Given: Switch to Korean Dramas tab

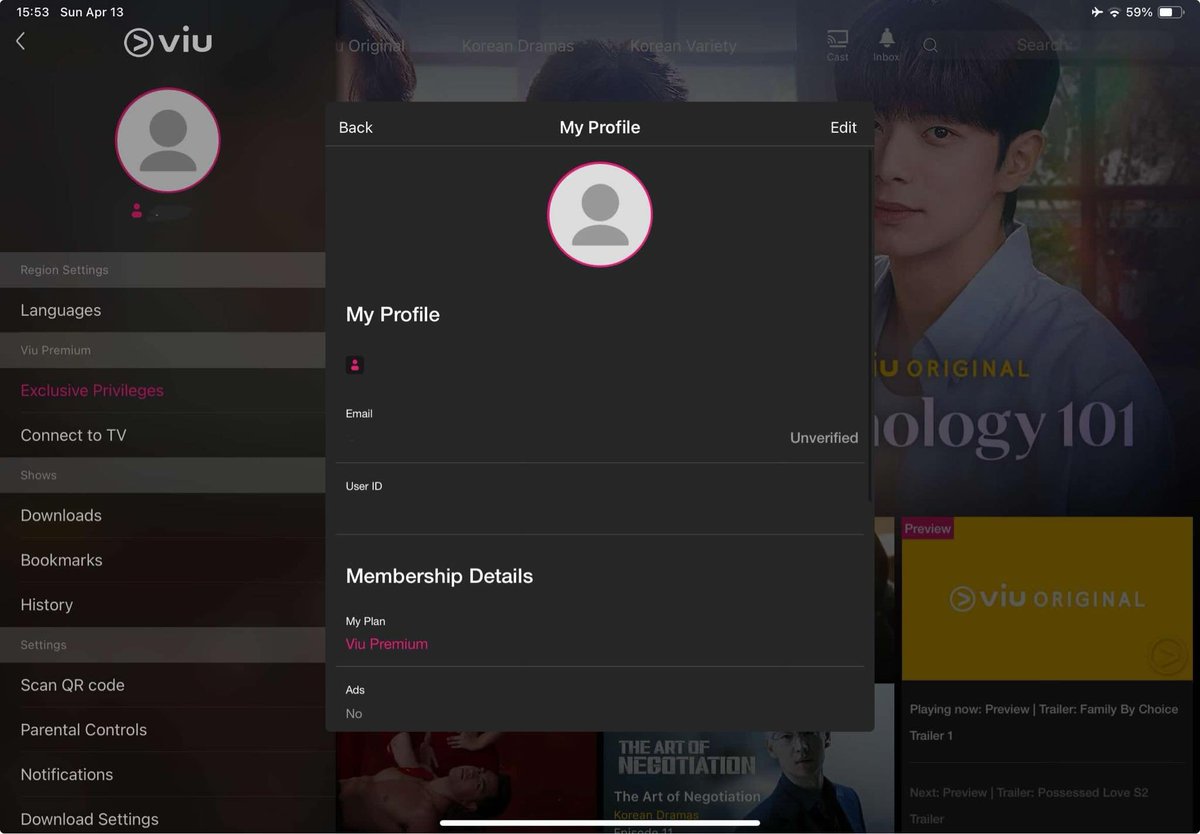Looking at the screenshot, I should [x=518, y=46].
